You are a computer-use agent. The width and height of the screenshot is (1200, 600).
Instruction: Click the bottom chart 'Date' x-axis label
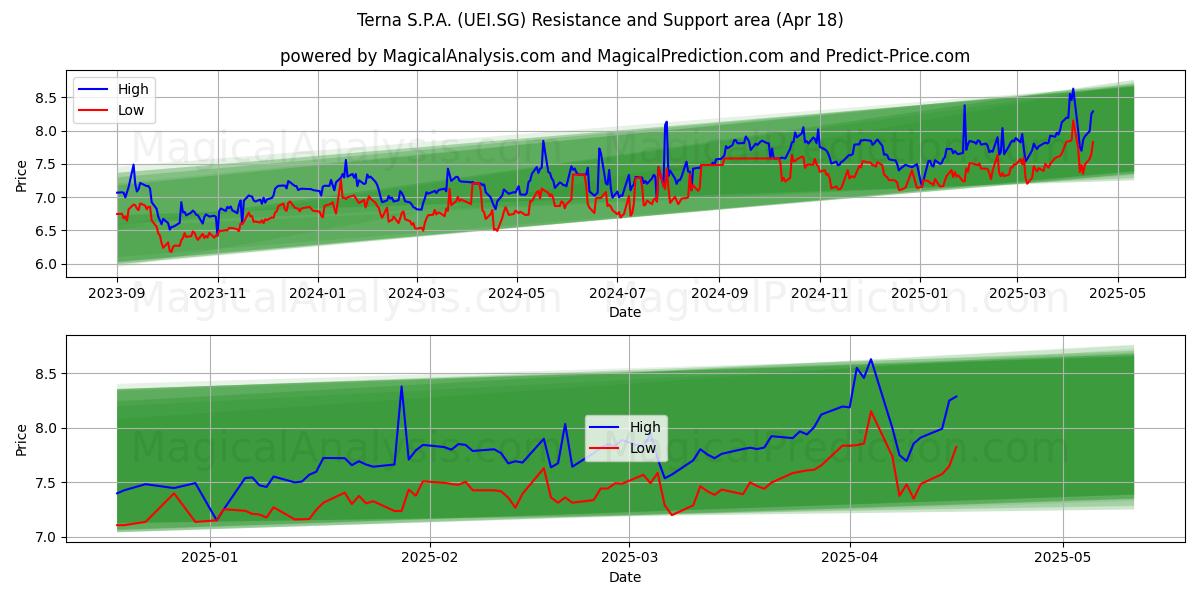click(x=625, y=577)
